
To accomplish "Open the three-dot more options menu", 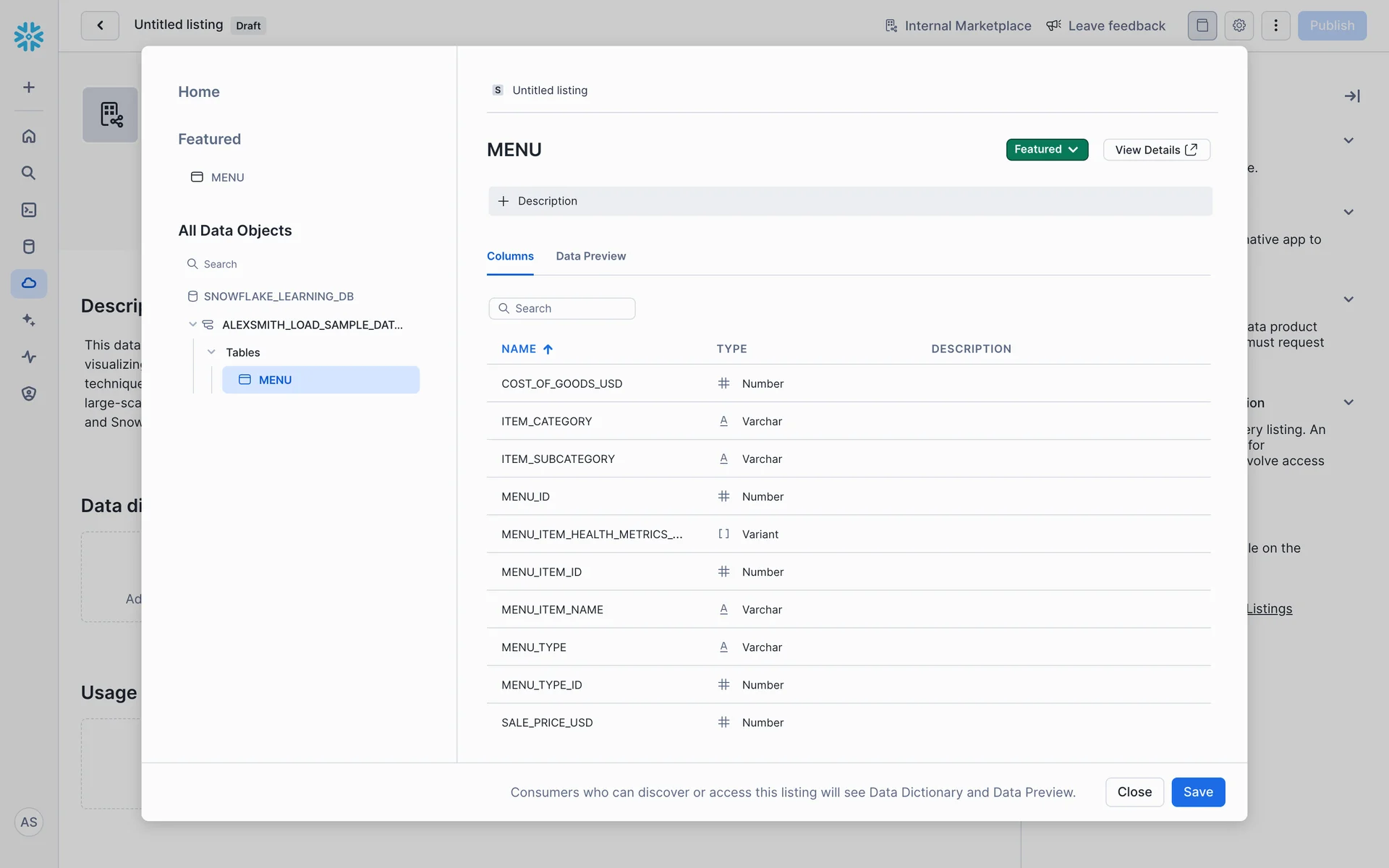I will click(1275, 25).
